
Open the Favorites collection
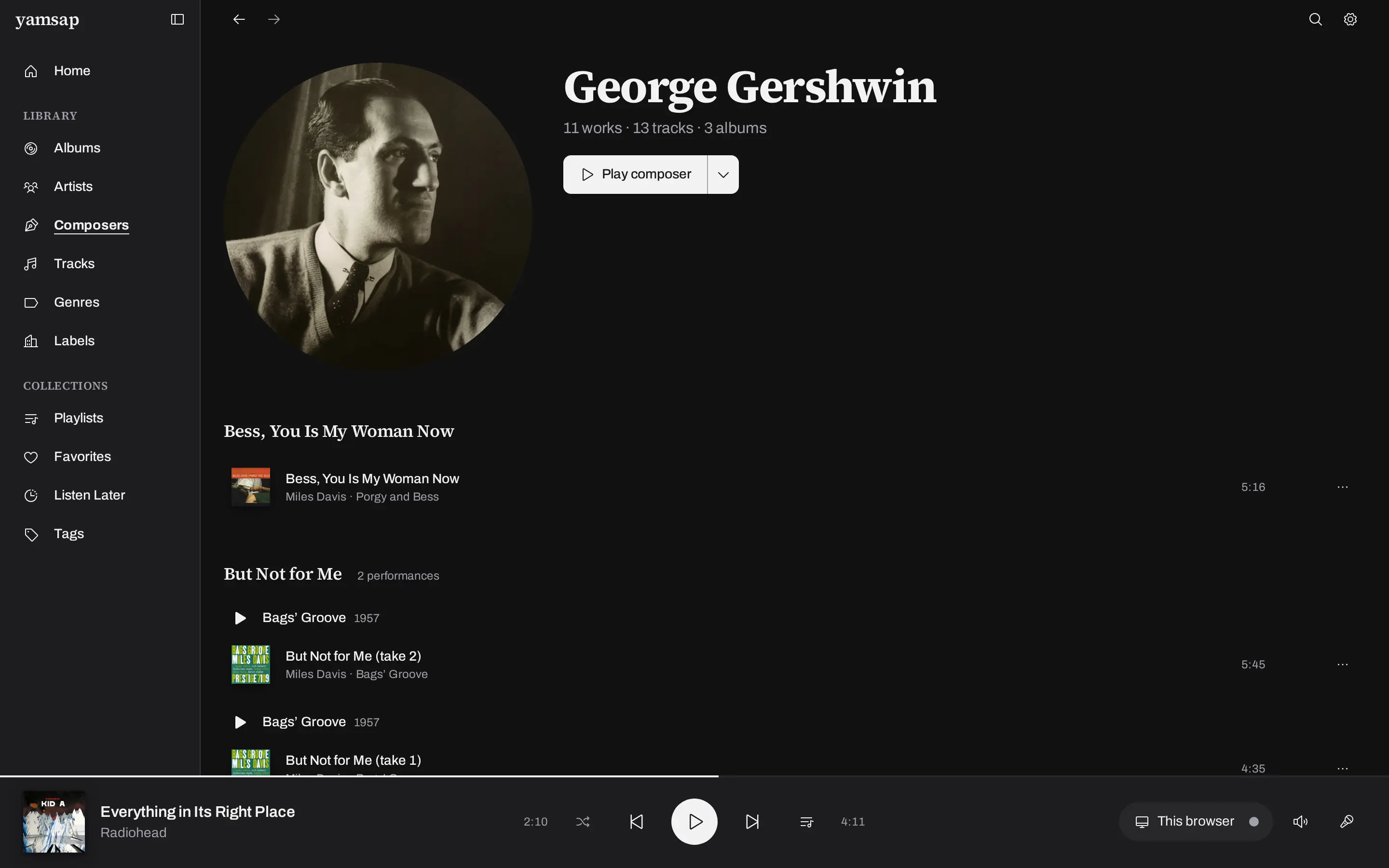[x=82, y=456]
